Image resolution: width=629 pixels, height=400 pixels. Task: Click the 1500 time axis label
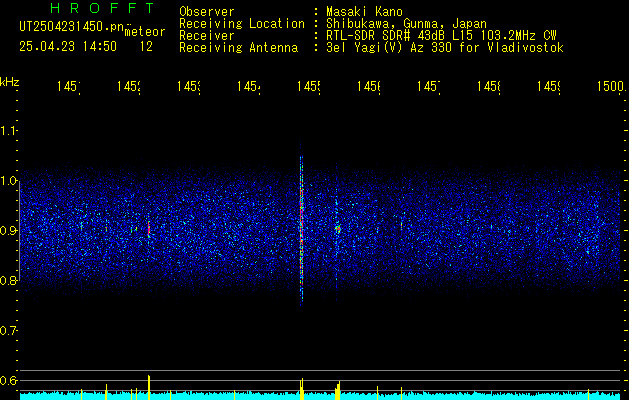[611, 87]
